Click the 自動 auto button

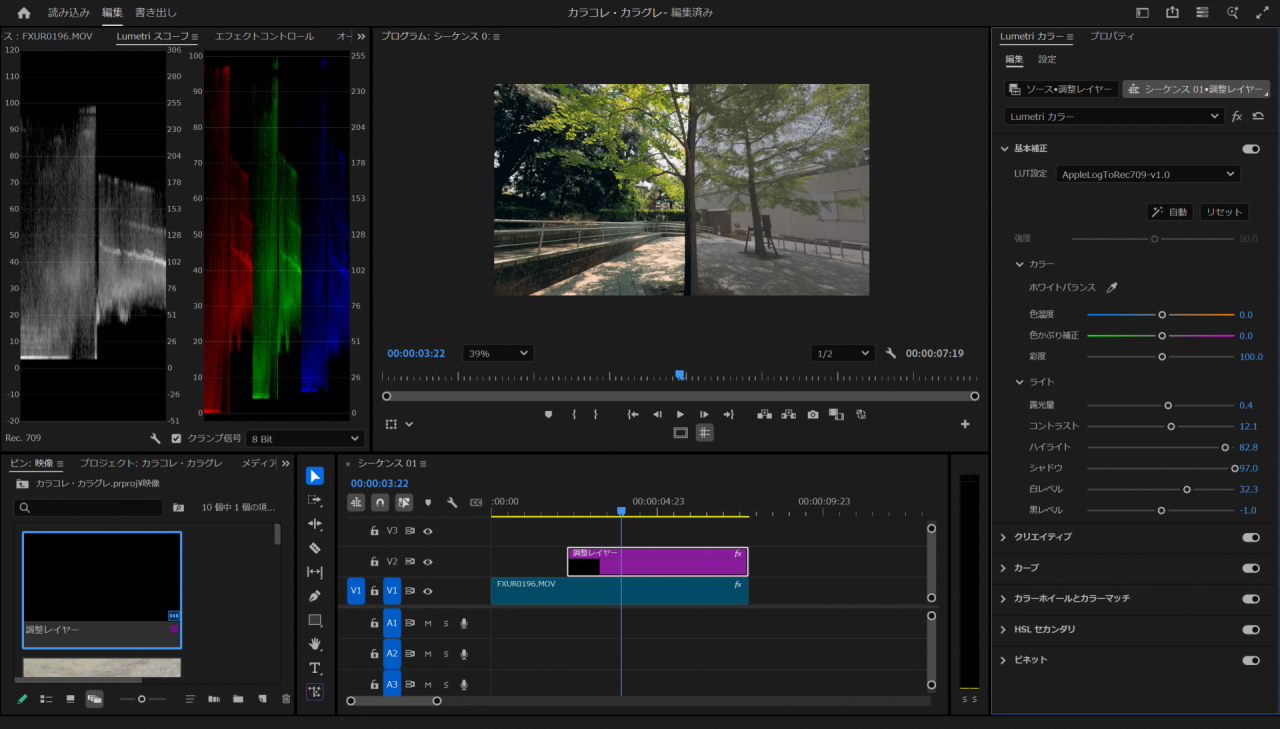[x=1169, y=212]
